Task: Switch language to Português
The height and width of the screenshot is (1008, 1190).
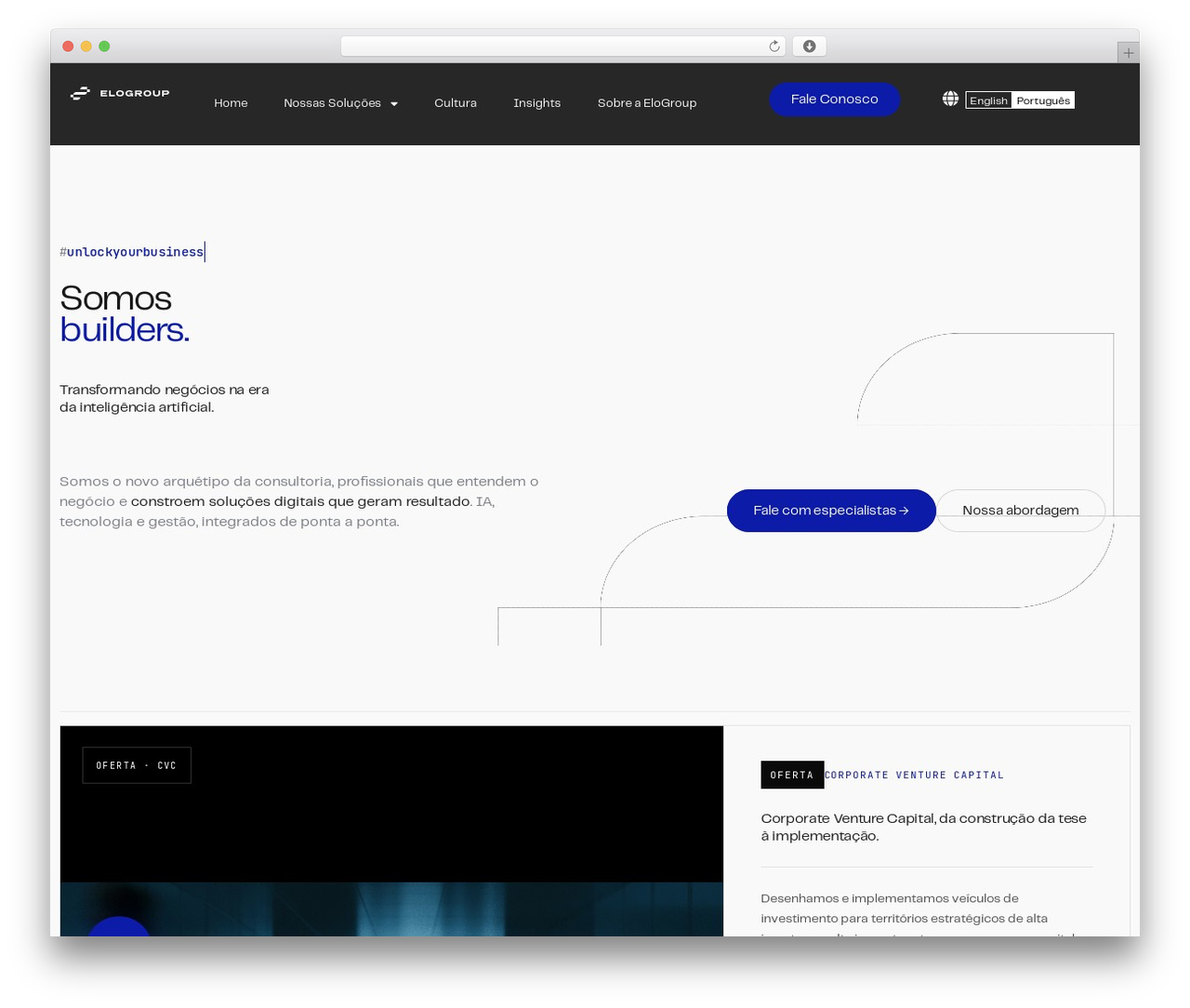Action: [x=1043, y=100]
